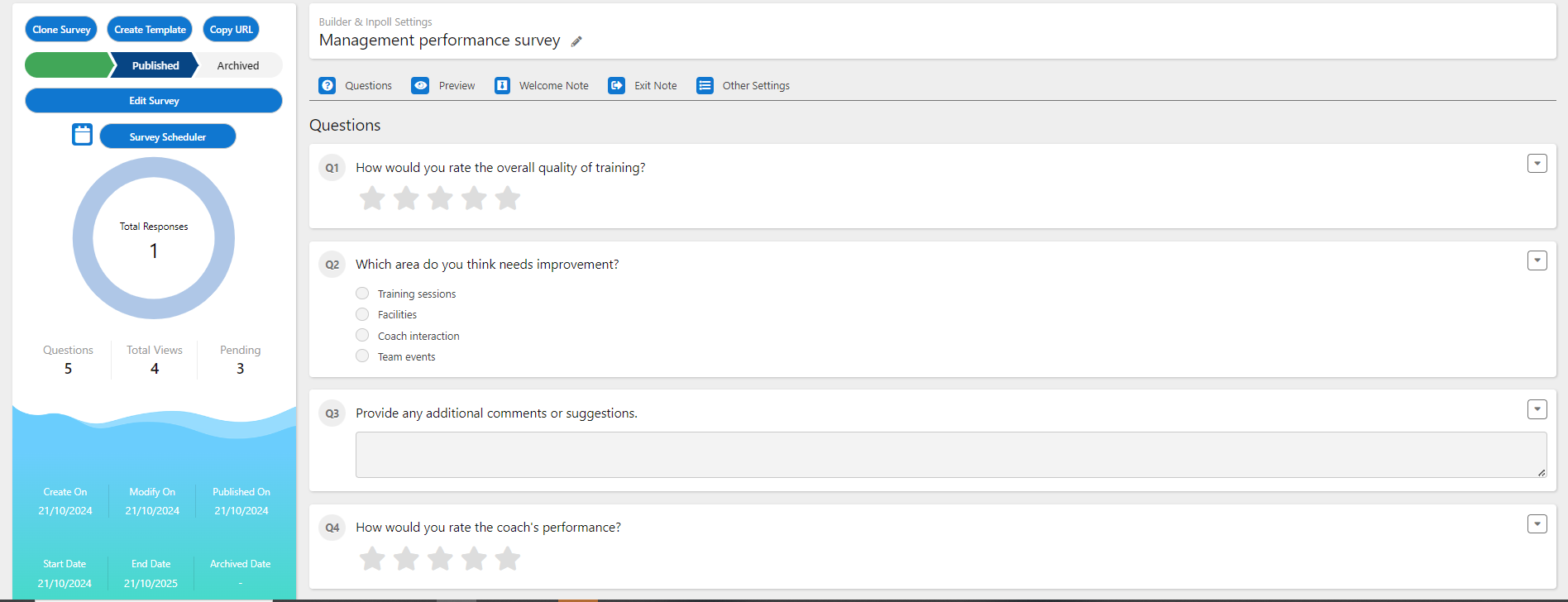Choose the Training sessions radio option
1568x602 pixels.
pos(362,294)
